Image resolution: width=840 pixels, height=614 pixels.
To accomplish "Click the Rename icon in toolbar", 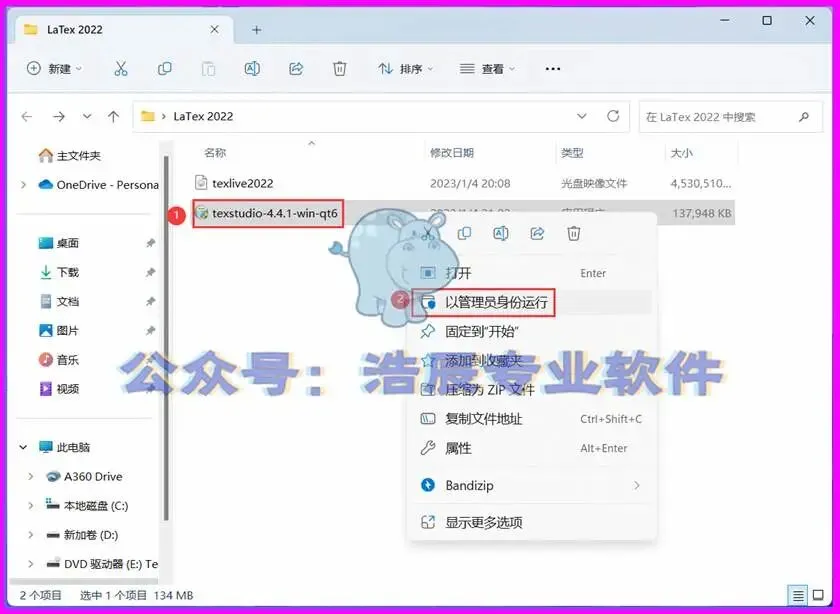I will (252, 69).
